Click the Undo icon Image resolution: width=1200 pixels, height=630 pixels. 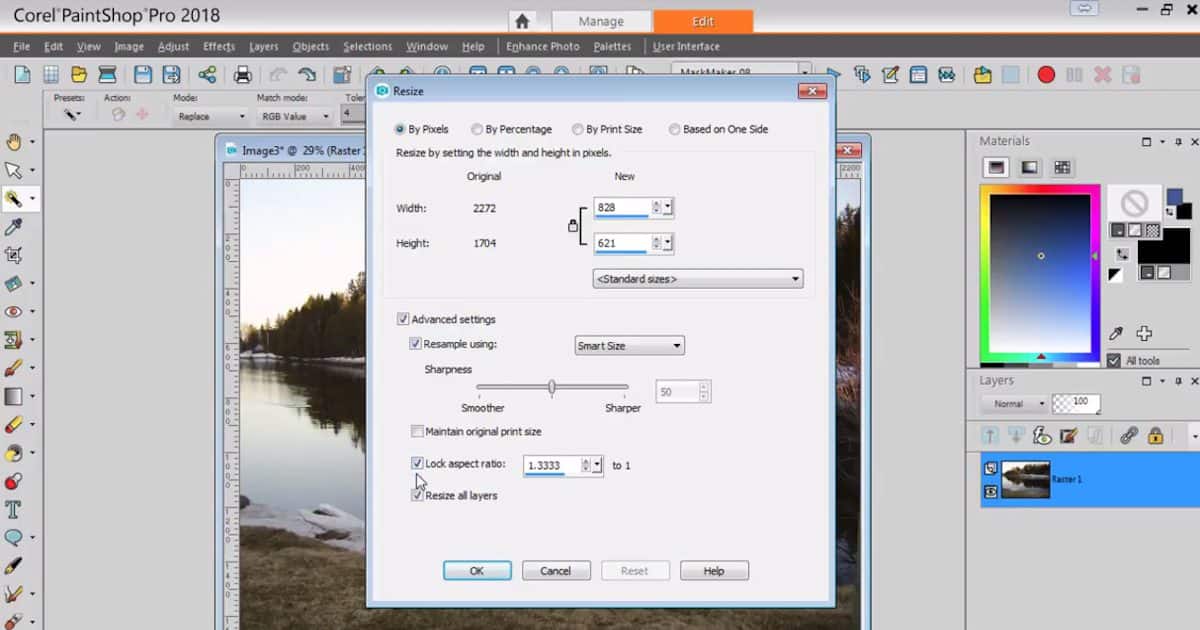tap(277, 73)
